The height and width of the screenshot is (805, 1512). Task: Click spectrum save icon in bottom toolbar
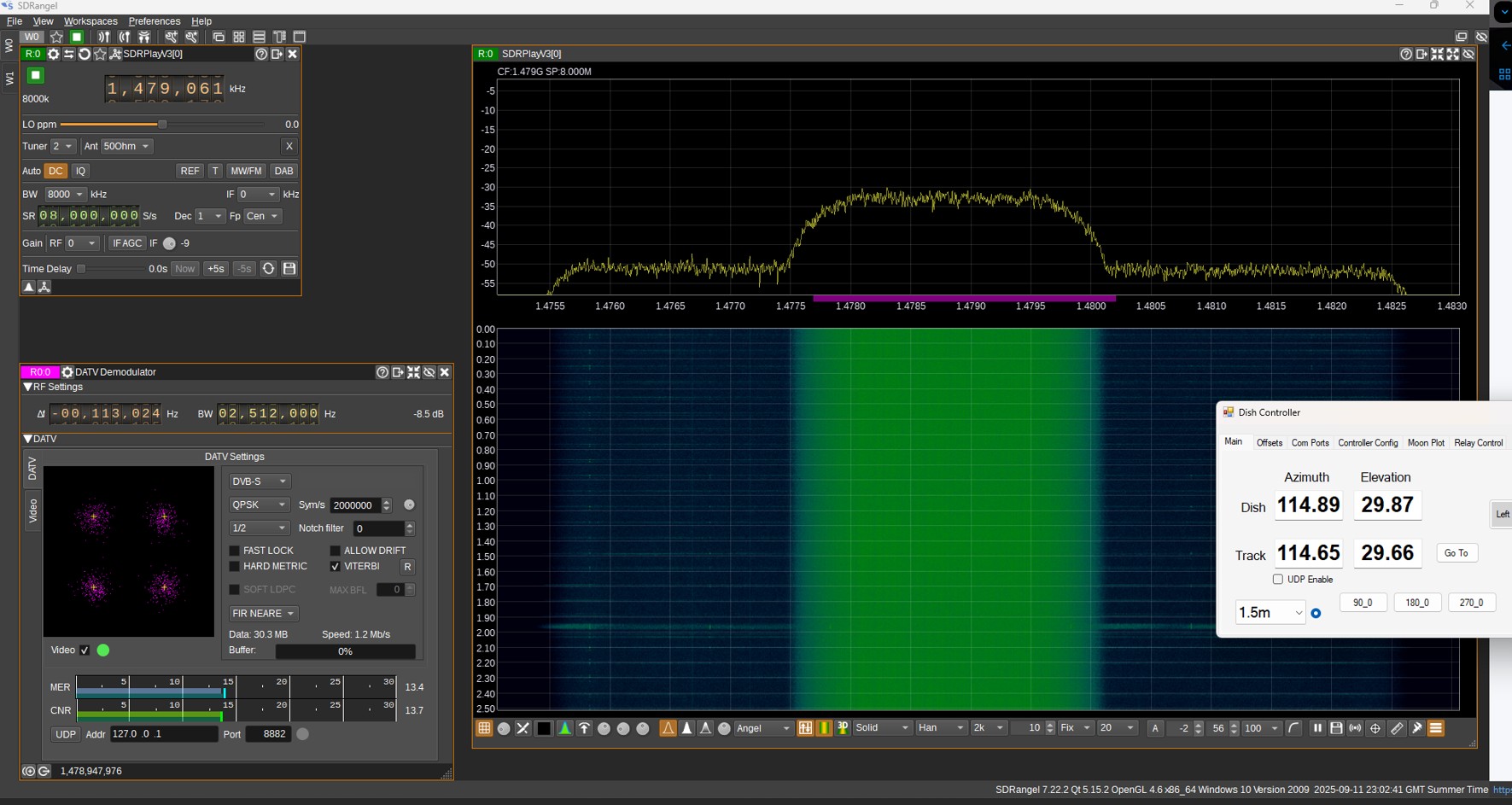point(1336,728)
